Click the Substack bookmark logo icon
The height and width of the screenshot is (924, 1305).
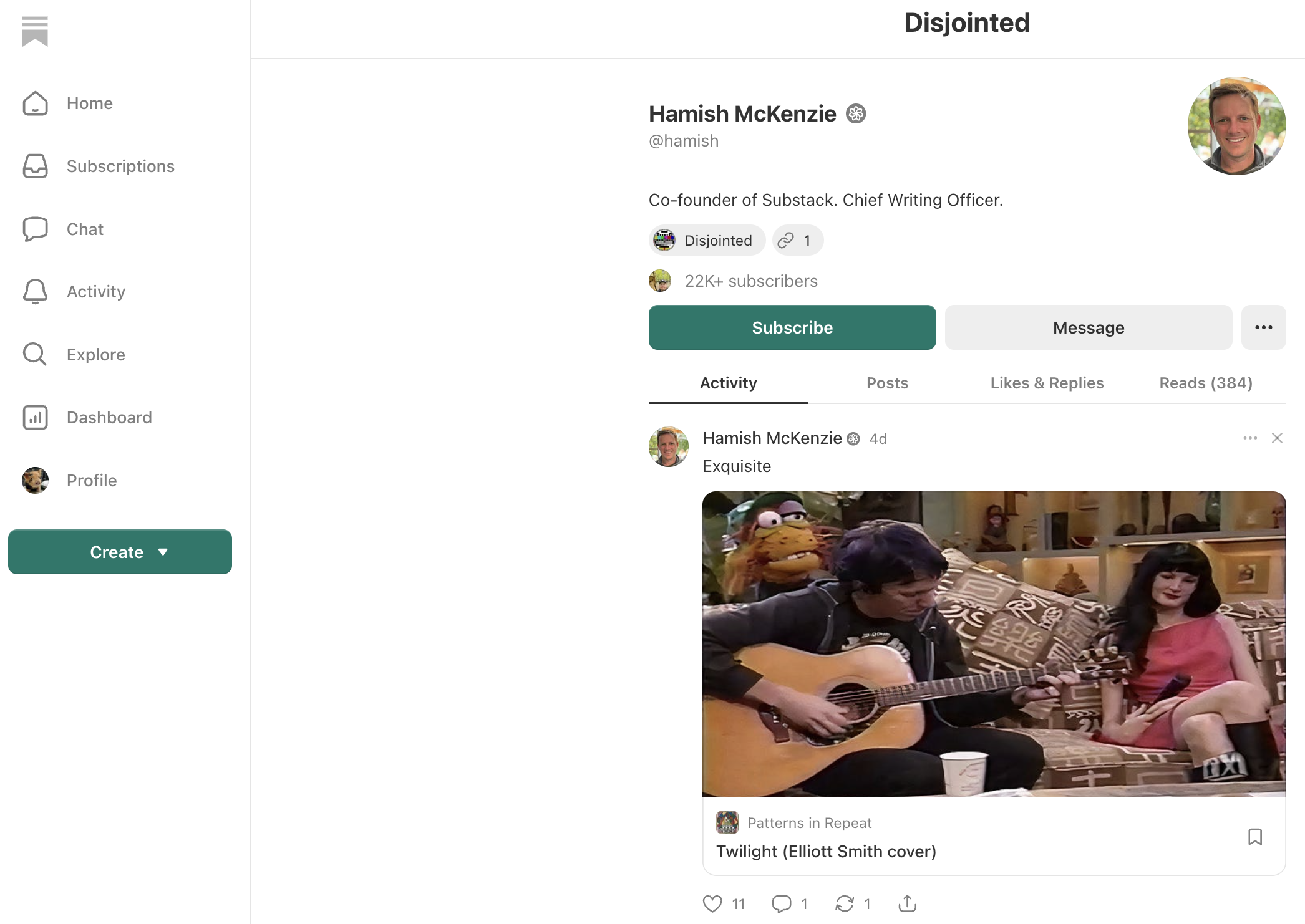[x=35, y=31]
